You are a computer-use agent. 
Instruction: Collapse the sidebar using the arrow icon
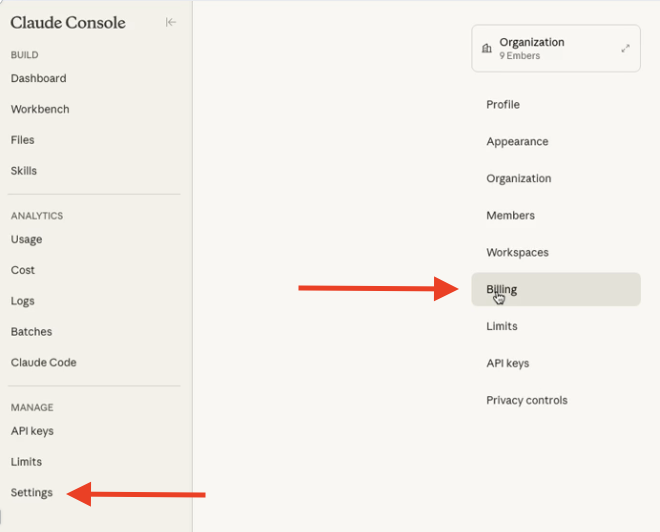tap(171, 22)
